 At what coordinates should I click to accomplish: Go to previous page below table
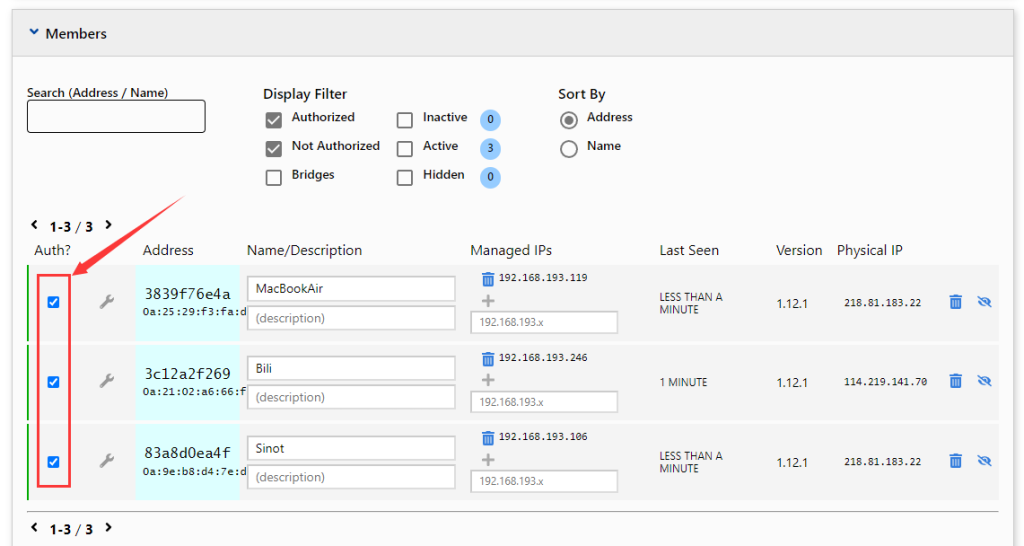[34, 528]
